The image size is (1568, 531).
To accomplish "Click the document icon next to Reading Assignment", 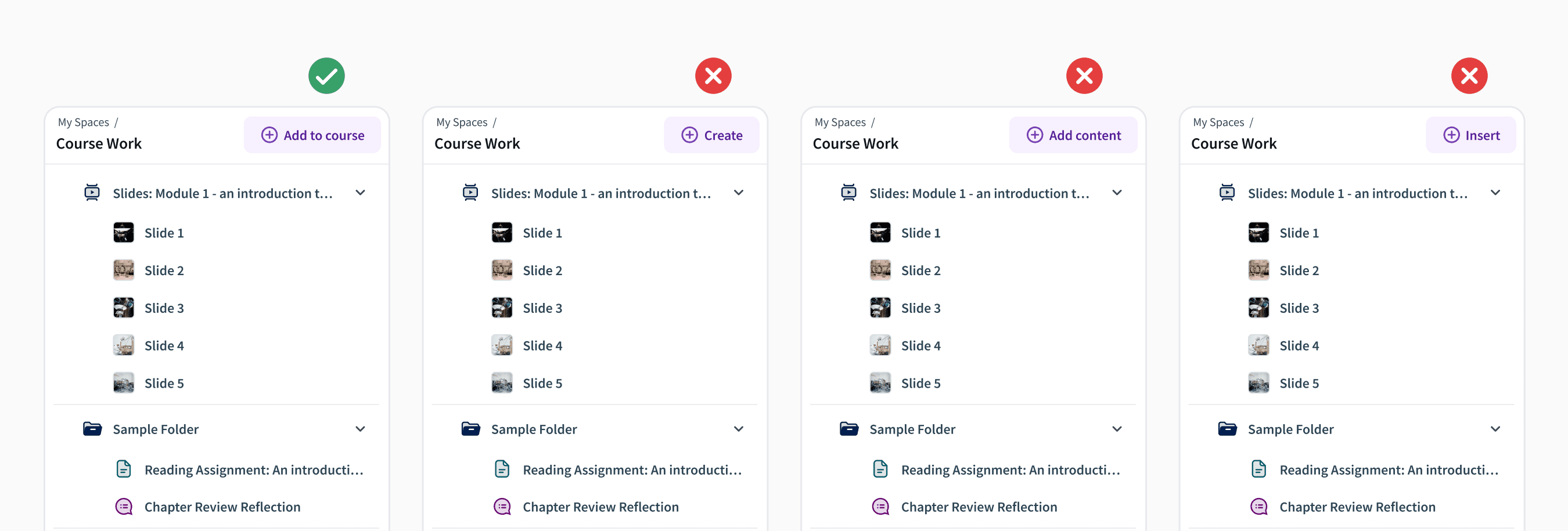I will click(x=124, y=468).
